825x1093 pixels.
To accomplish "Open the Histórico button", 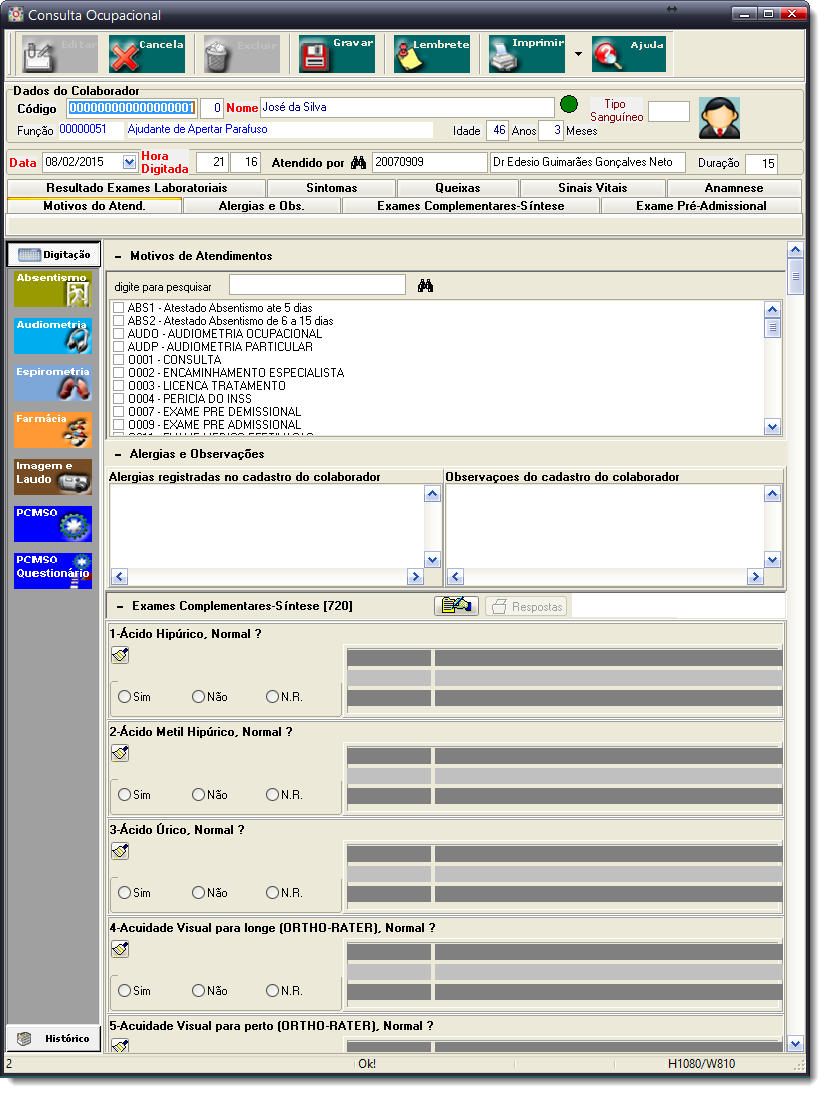I will 54,1039.
